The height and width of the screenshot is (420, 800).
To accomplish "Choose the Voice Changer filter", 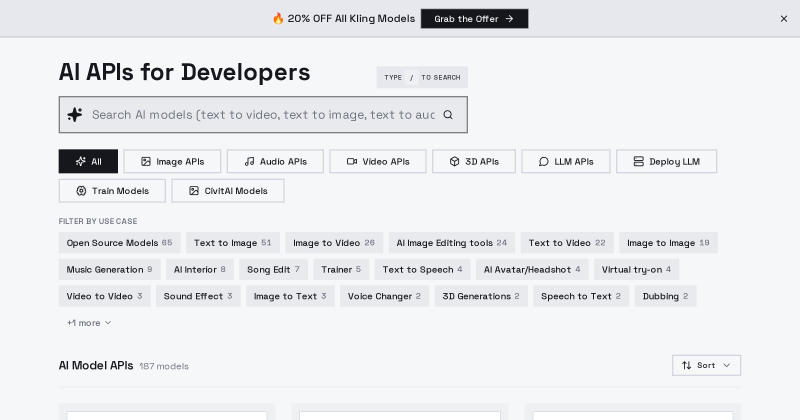I will pos(385,296).
